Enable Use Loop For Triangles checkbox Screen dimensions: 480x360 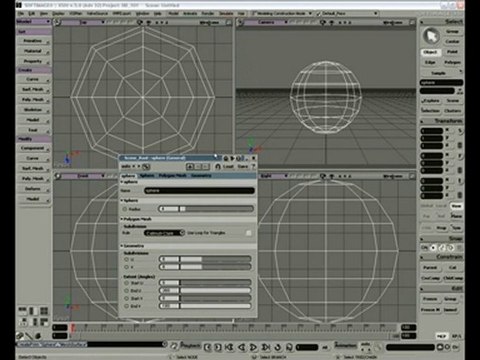coord(249,233)
